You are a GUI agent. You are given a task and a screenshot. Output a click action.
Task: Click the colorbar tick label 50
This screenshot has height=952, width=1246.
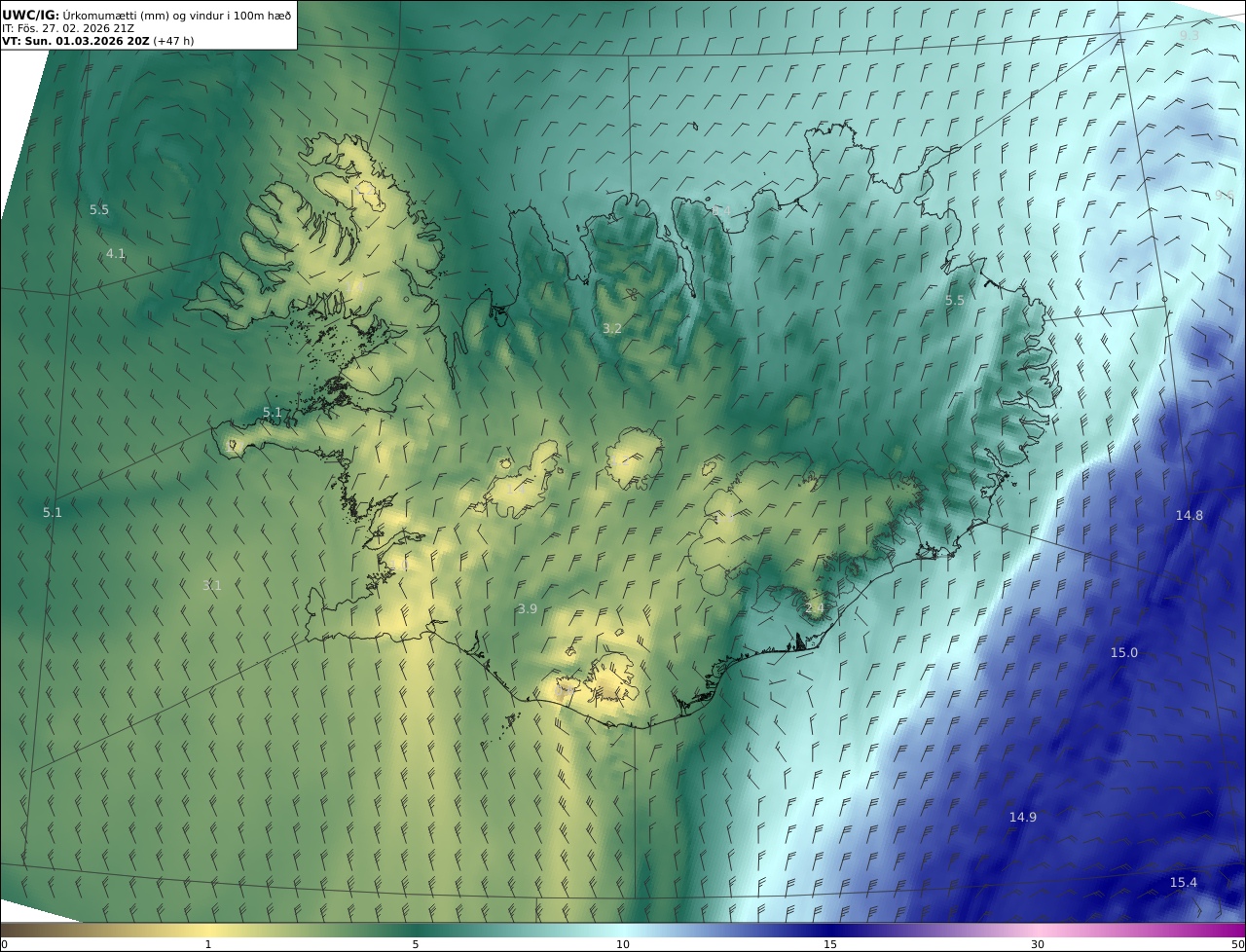(1237, 944)
